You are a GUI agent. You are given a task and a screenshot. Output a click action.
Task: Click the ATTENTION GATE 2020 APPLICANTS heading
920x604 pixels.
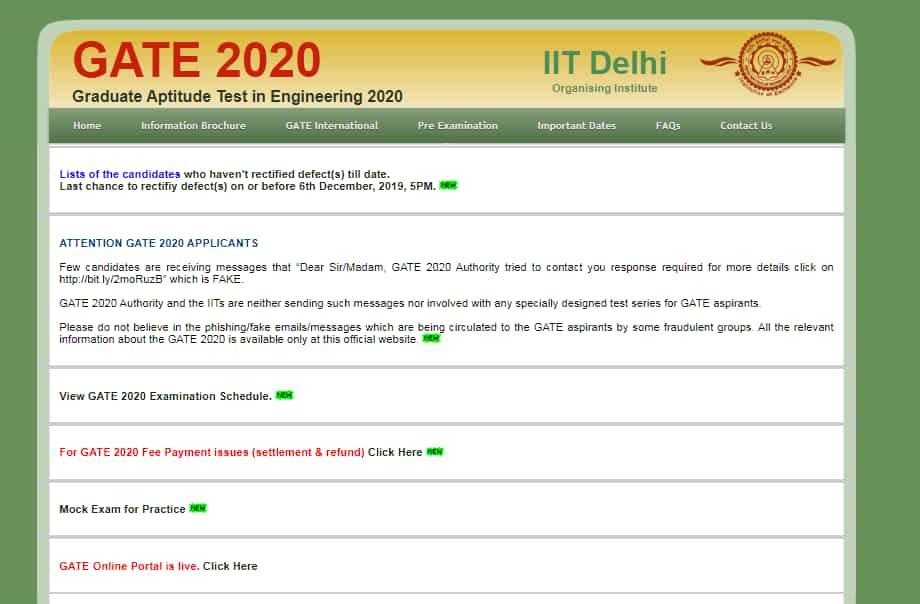pyautogui.click(x=158, y=243)
